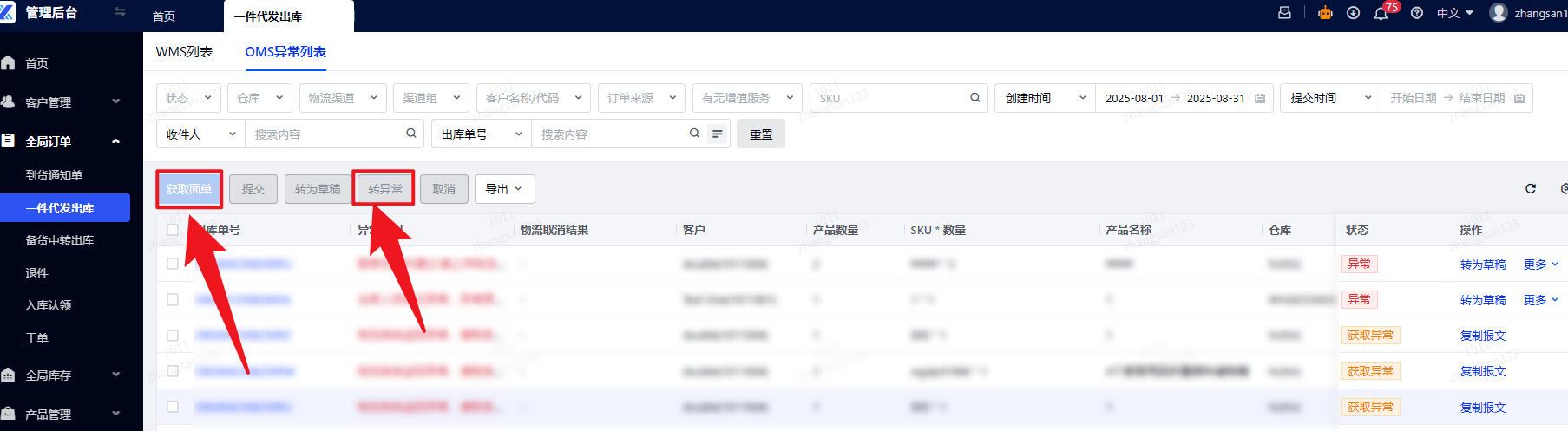The width and height of the screenshot is (1568, 431).
Task: Open 工单 in the sidebar
Action: pos(36,338)
